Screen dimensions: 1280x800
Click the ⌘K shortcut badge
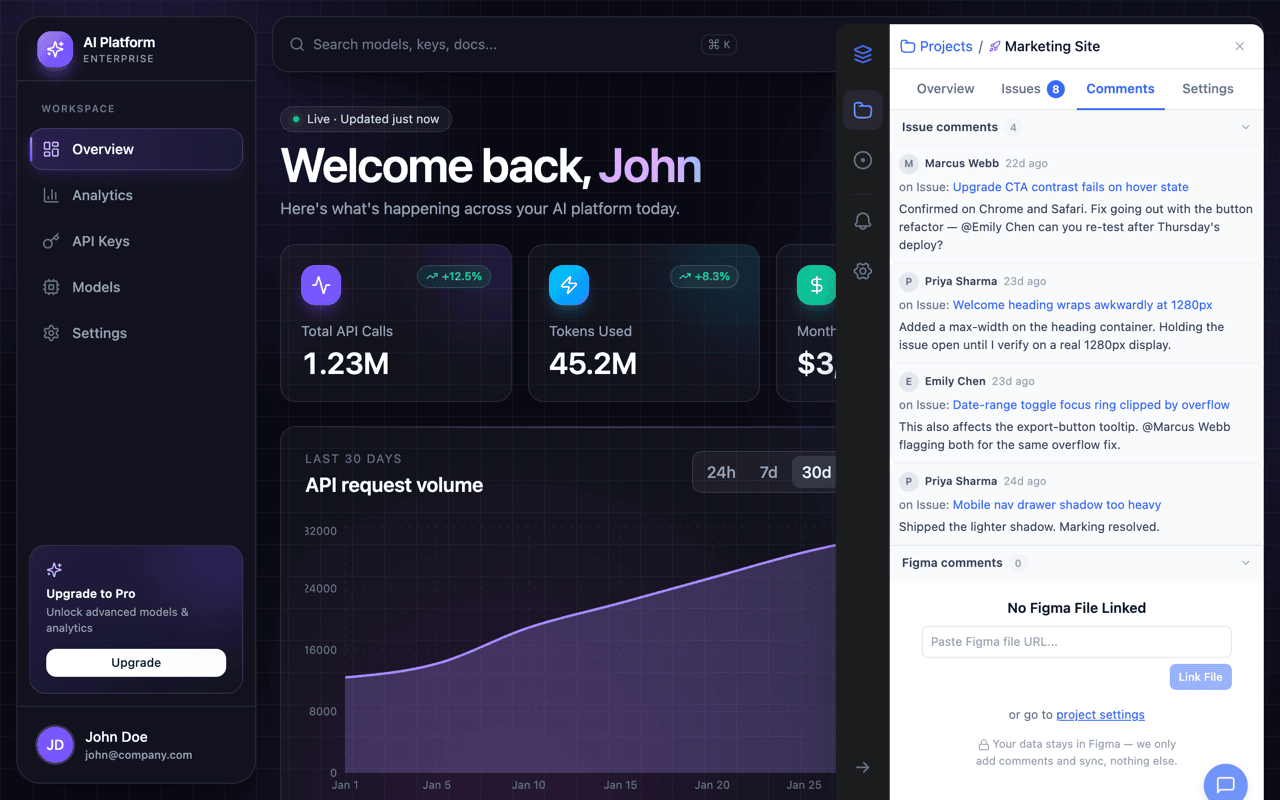pyautogui.click(x=719, y=44)
